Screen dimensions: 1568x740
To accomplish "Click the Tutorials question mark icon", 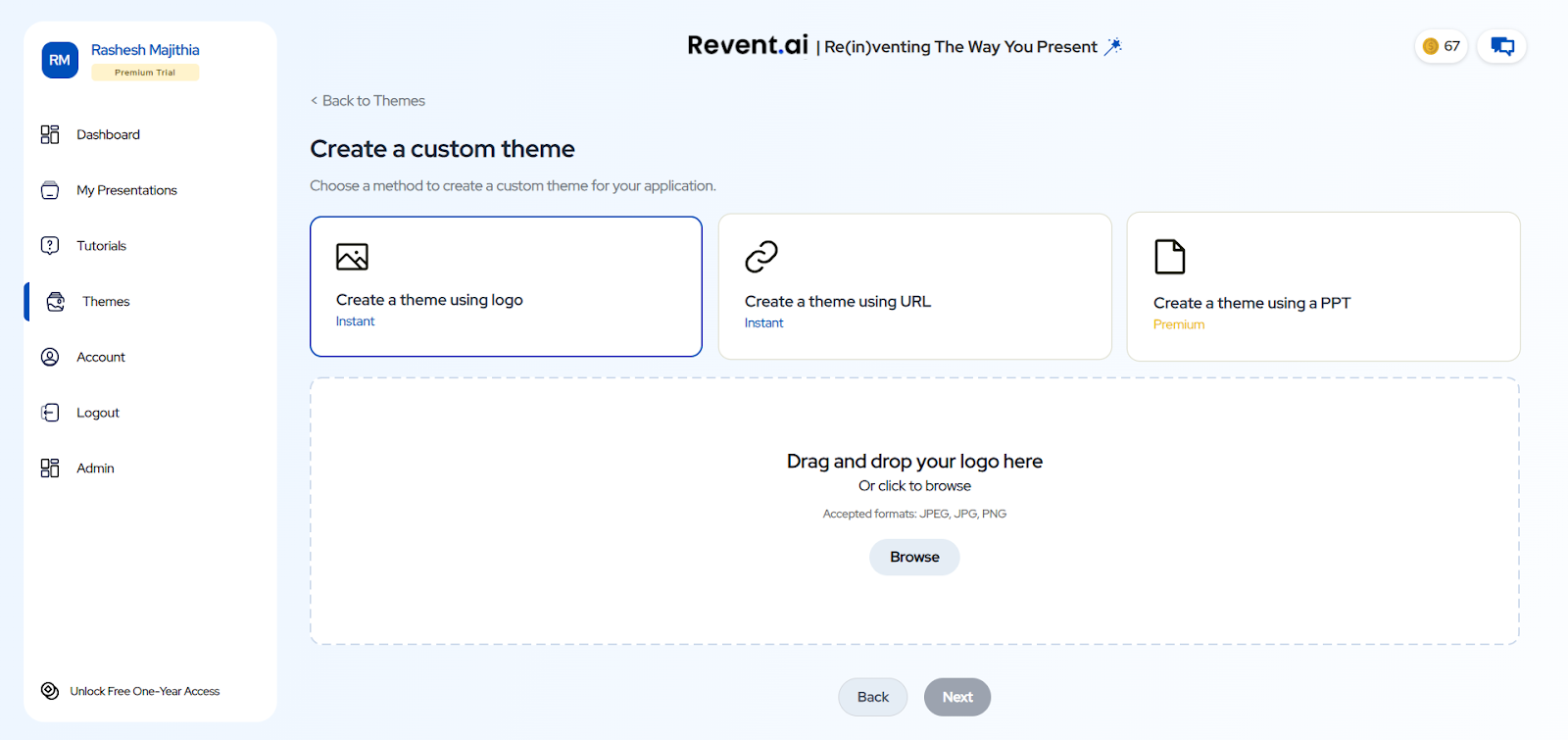I will [50, 246].
